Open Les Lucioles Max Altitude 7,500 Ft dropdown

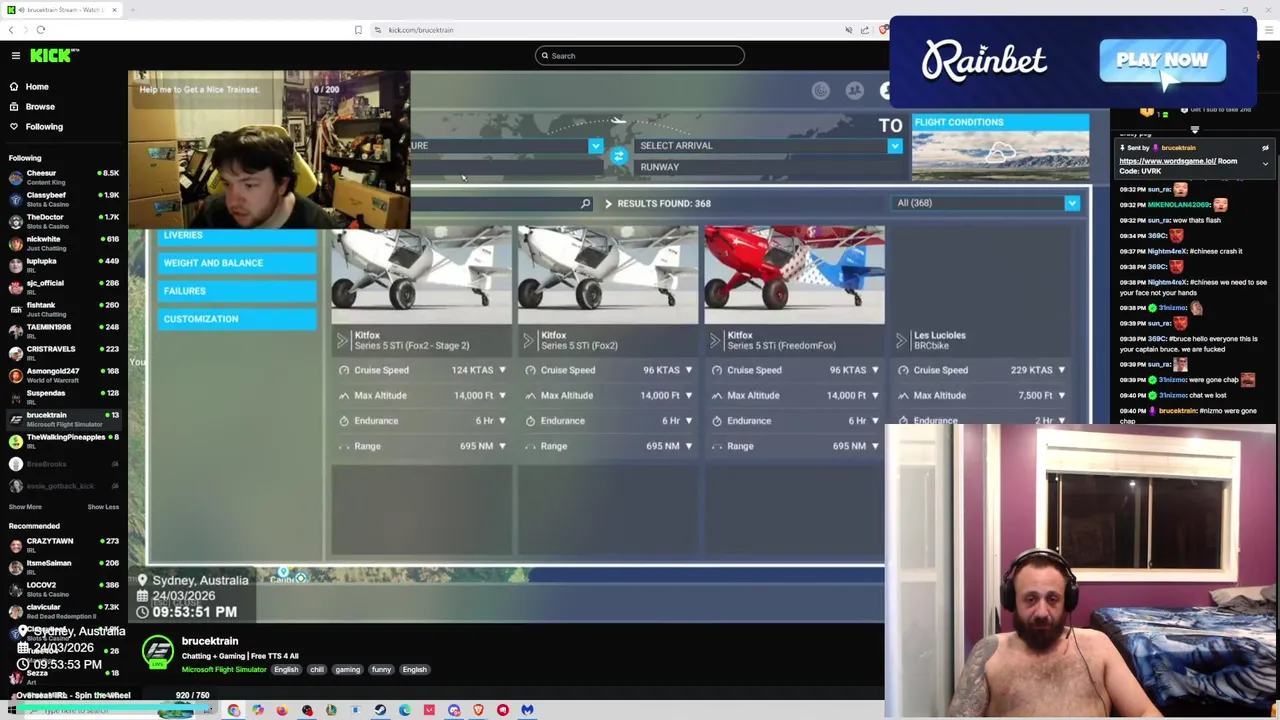tap(1061, 396)
